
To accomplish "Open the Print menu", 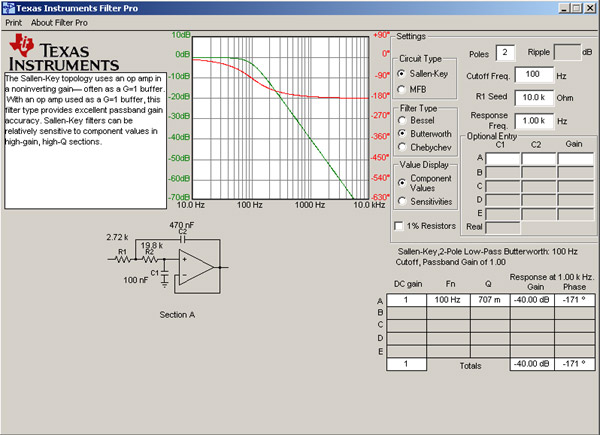I will pyautogui.click(x=13, y=23).
